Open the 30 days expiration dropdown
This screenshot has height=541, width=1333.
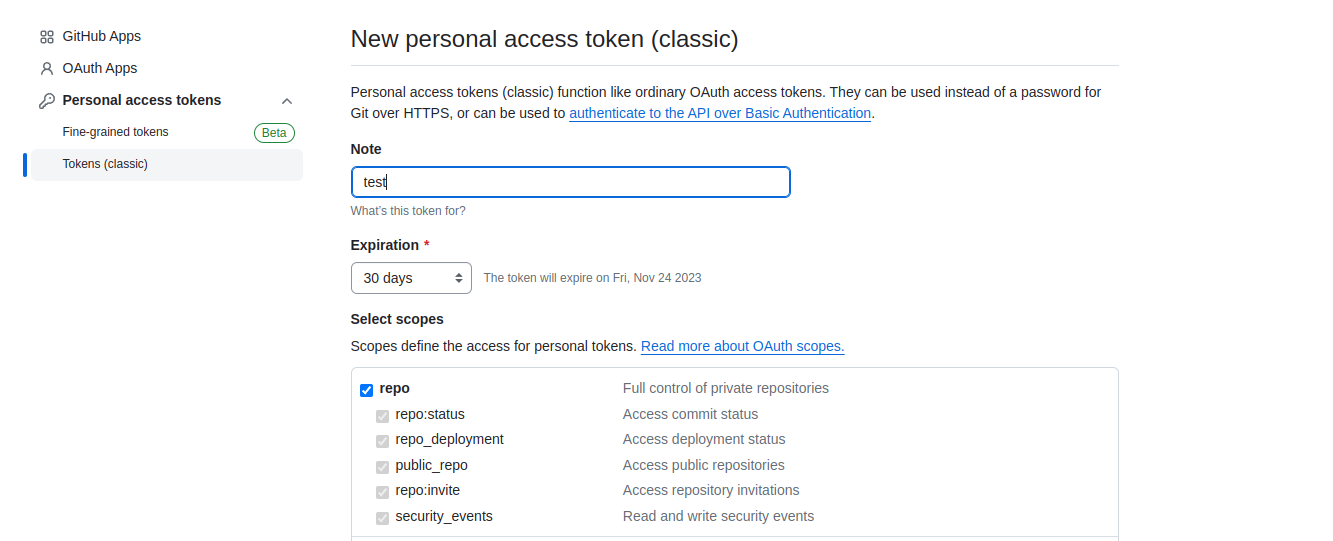(x=411, y=278)
